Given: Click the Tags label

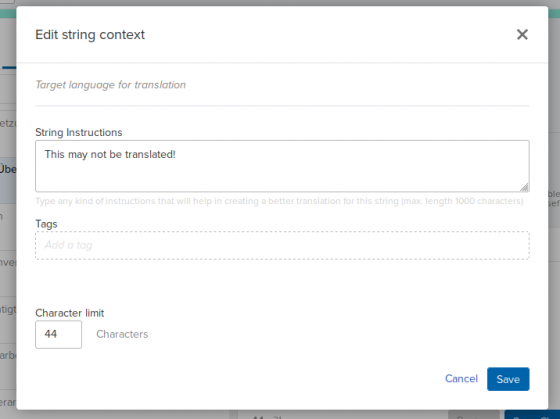Looking at the screenshot, I should (46, 224).
